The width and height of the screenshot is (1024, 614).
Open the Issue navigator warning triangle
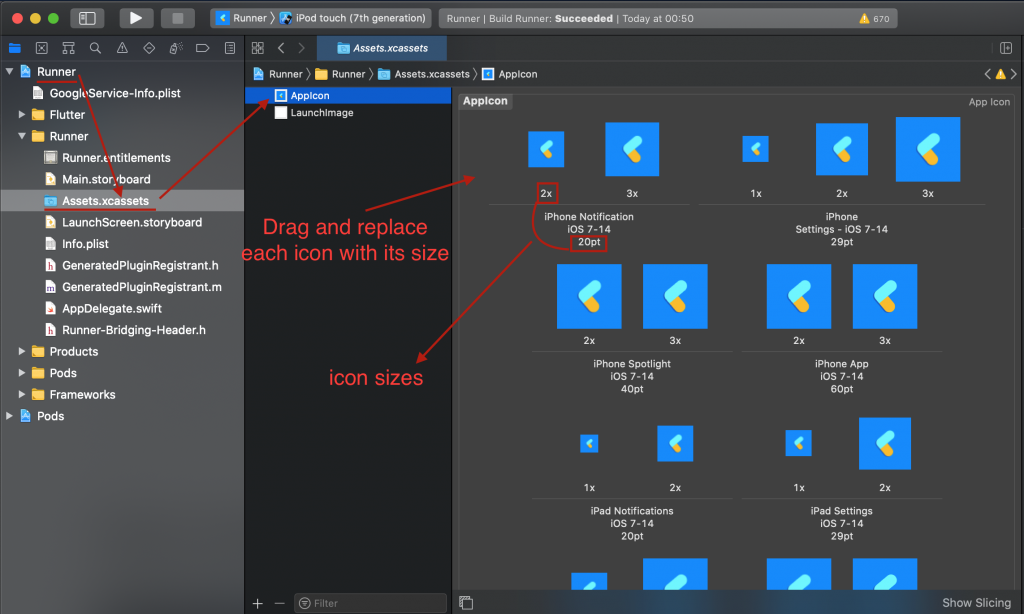pyautogui.click(x=122, y=48)
